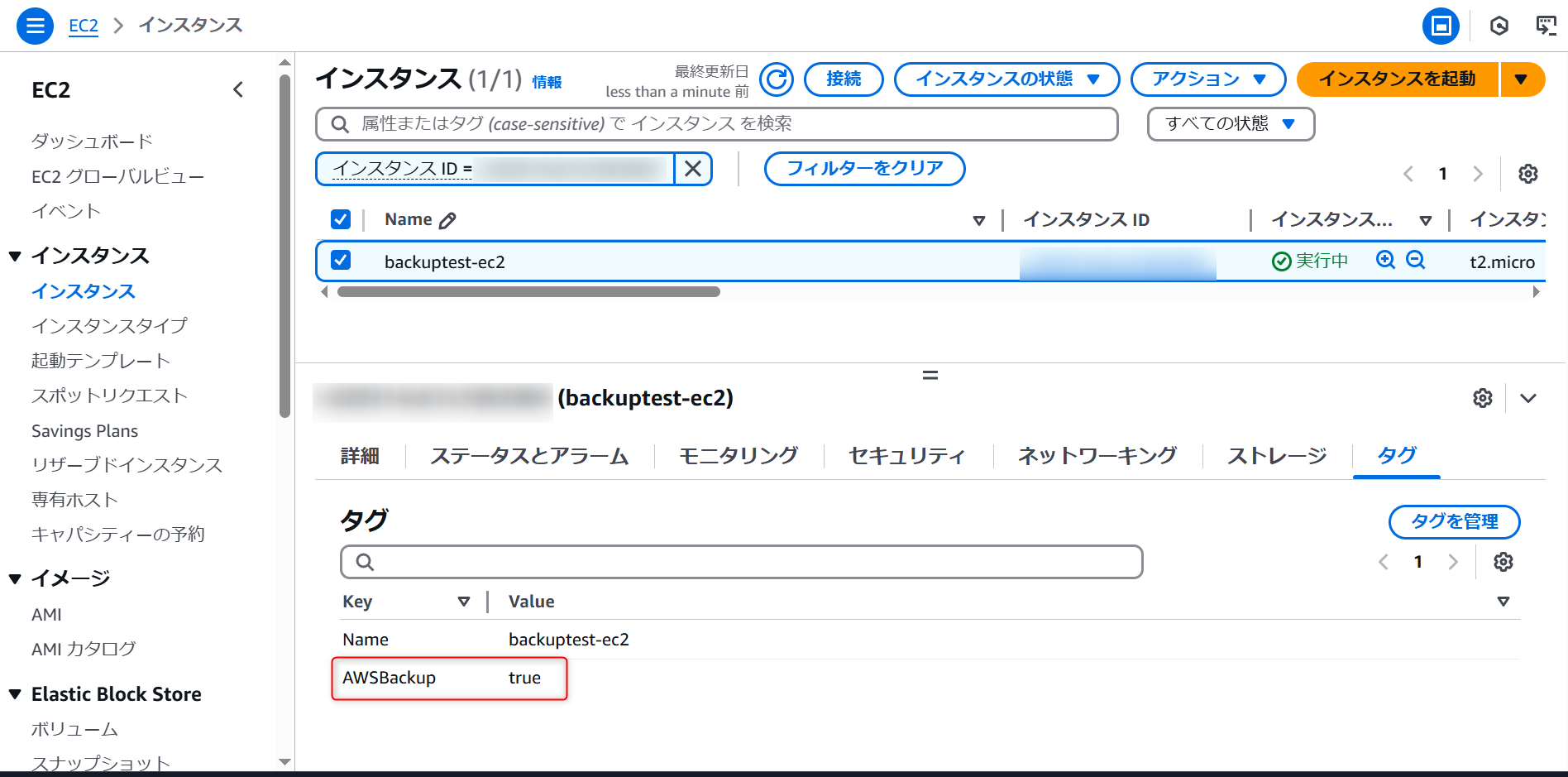
Task: Open アクション dropdown menu
Action: (1208, 79)
